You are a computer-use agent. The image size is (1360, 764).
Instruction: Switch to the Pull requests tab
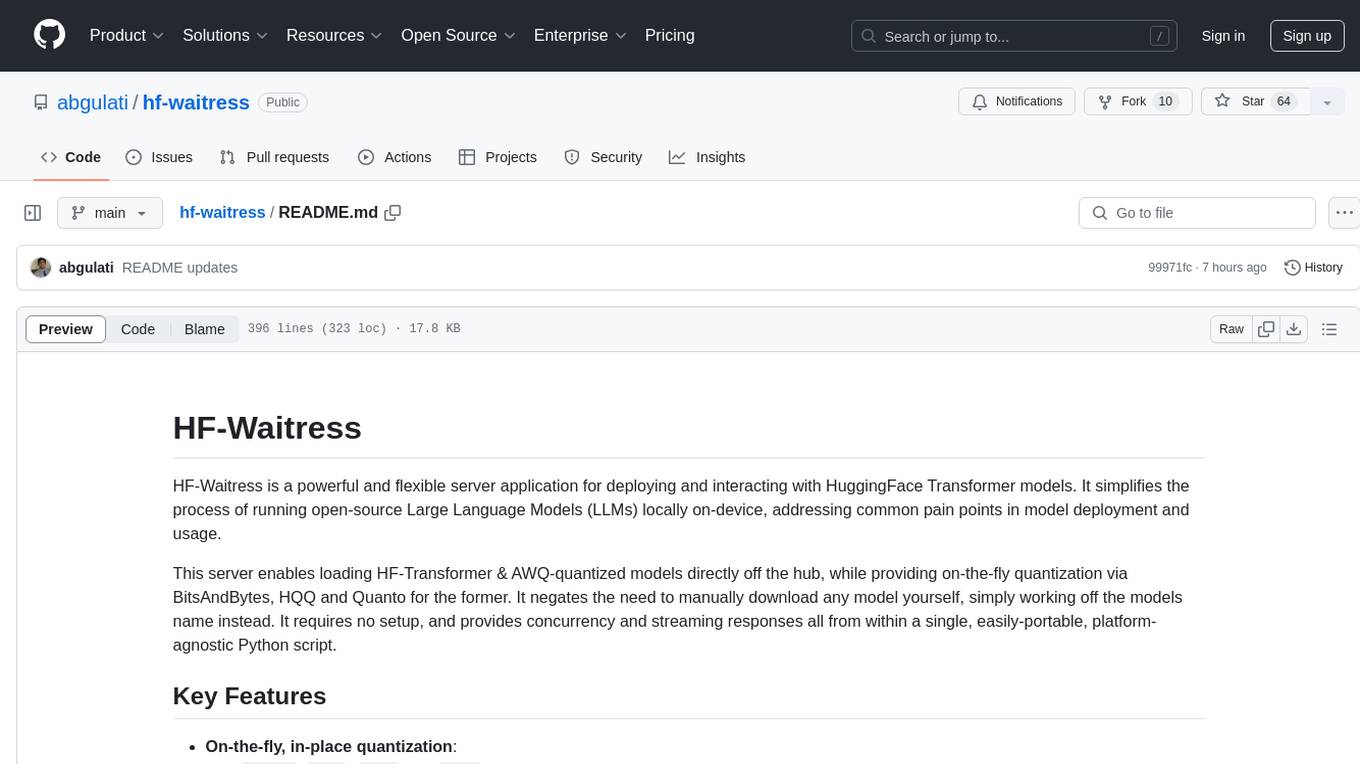274,157
